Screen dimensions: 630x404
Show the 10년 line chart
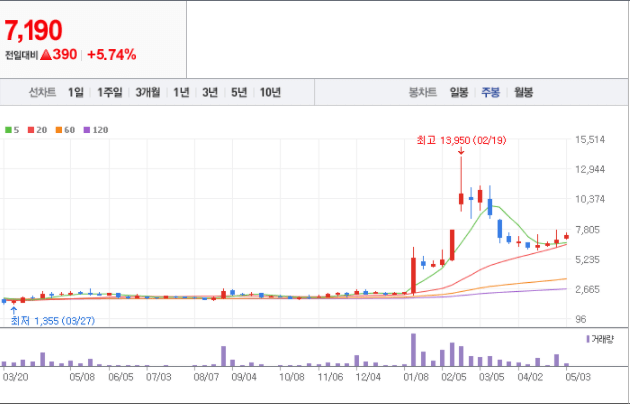click(x=270, y=92)
